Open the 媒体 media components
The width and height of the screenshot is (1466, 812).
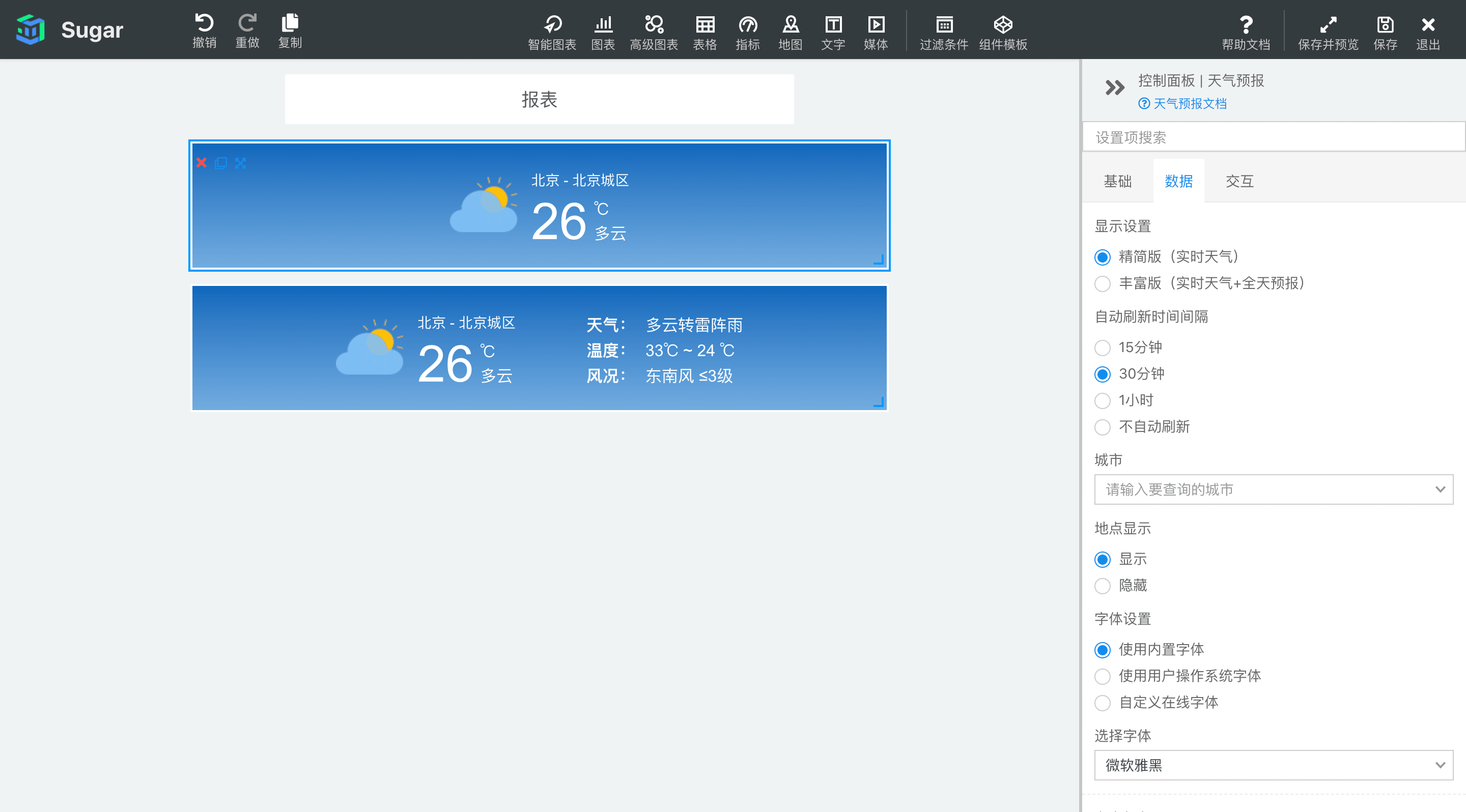click(x=876, y=33)
